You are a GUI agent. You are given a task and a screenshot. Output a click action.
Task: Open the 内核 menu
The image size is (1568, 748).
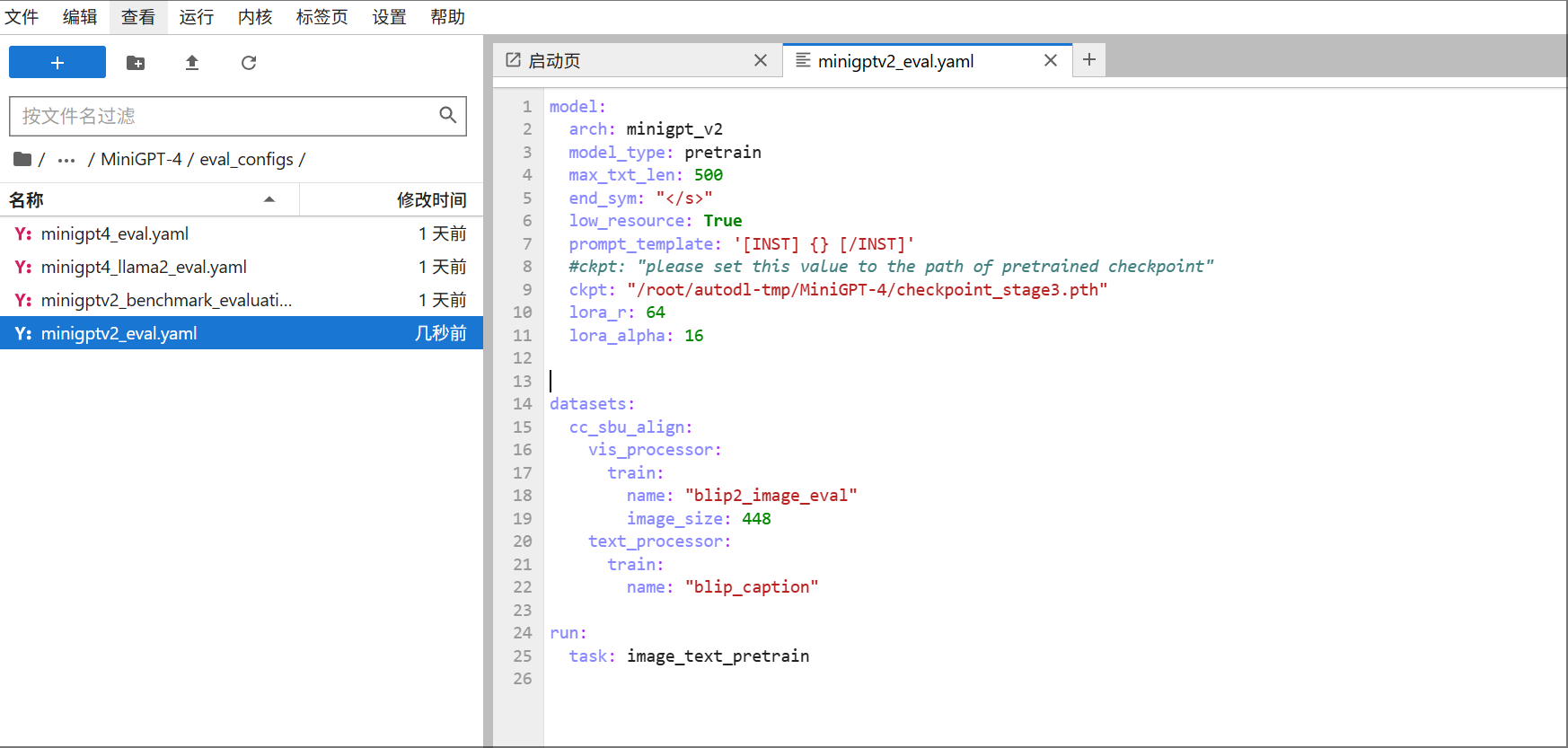[x=255, y=17]
